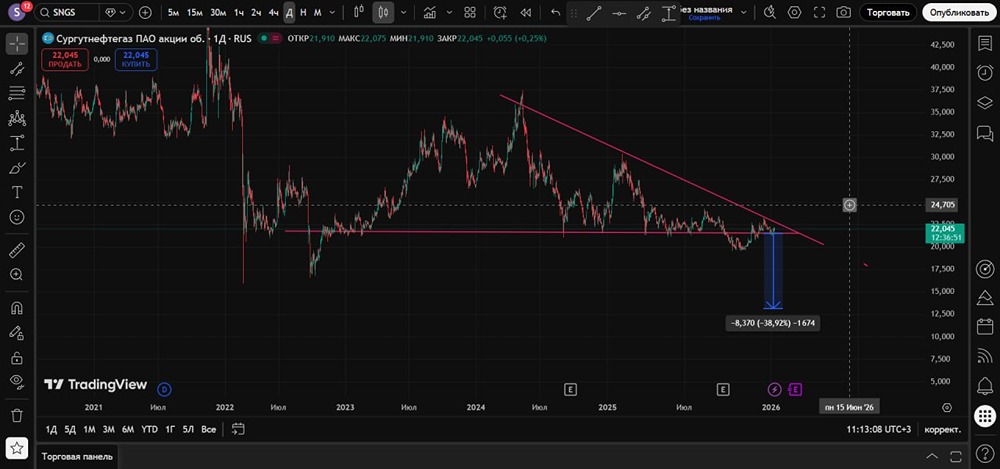Open the emoji and icons tool
1000x469 pixels.
[x=17, y=217]
